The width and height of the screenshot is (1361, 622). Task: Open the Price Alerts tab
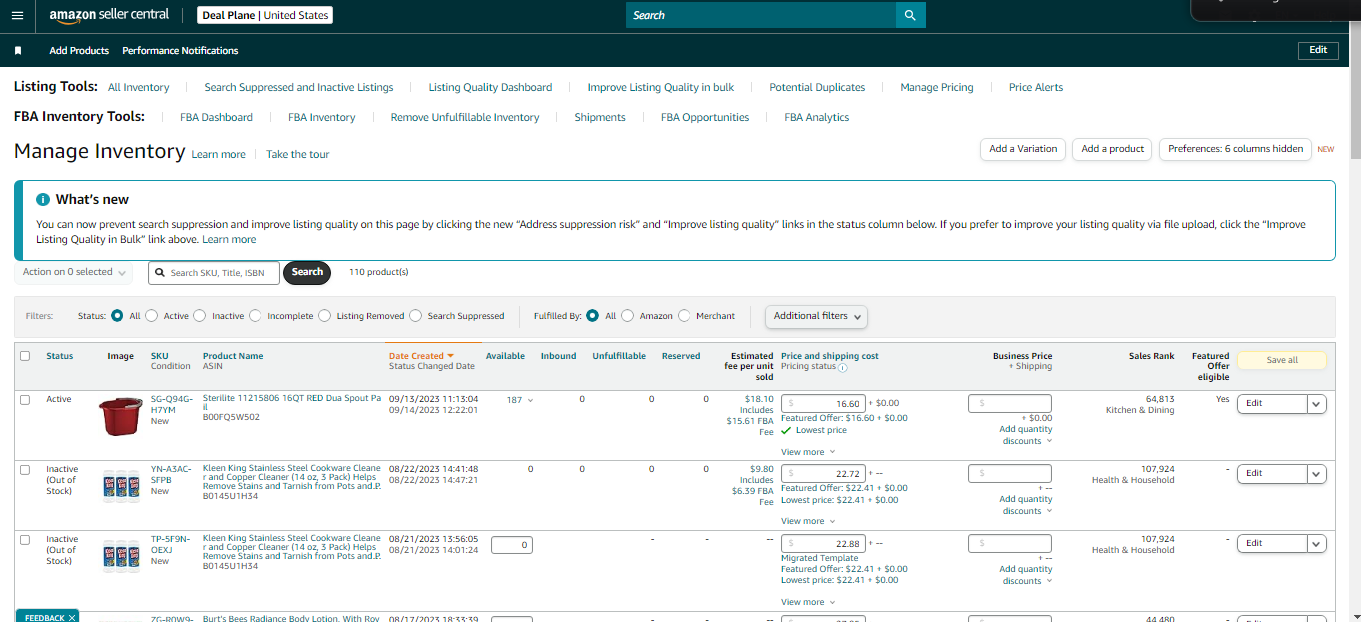(1036, 87)
